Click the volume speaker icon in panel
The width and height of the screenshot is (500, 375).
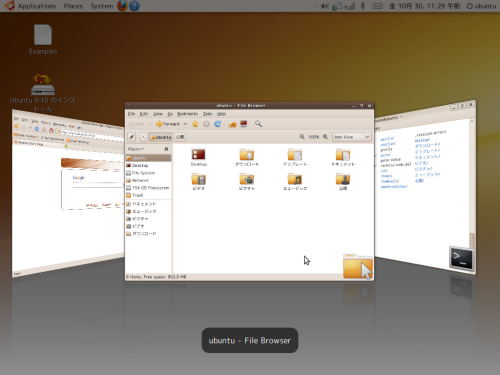pos(324,6)
